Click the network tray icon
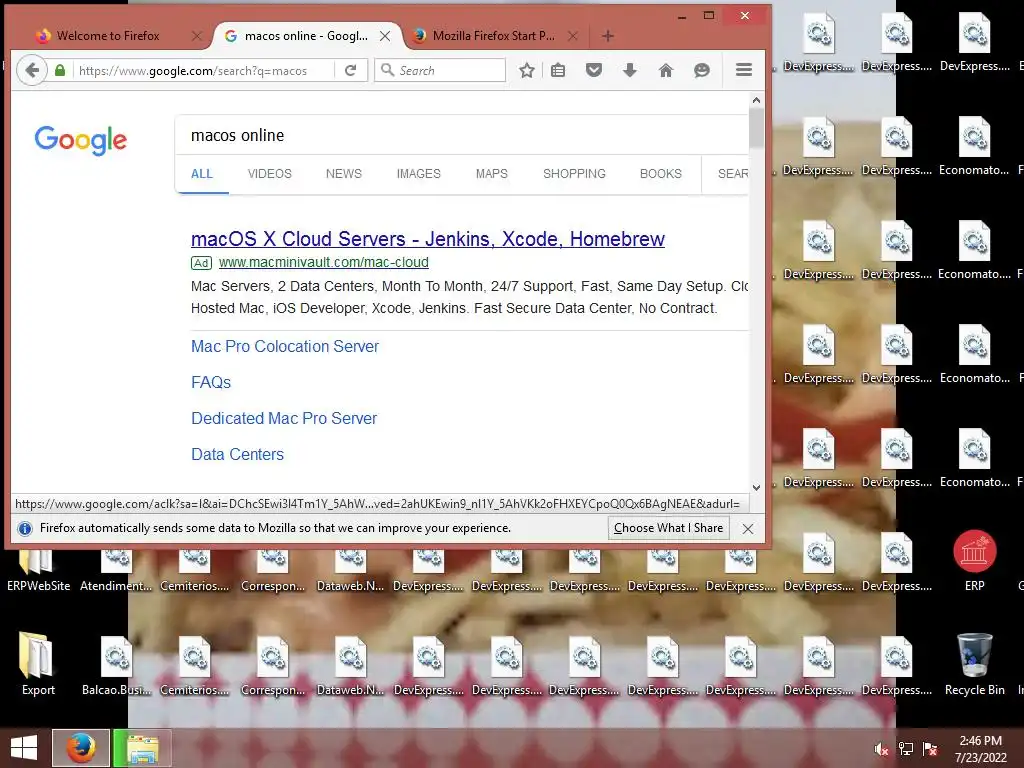 click(906, 749)
